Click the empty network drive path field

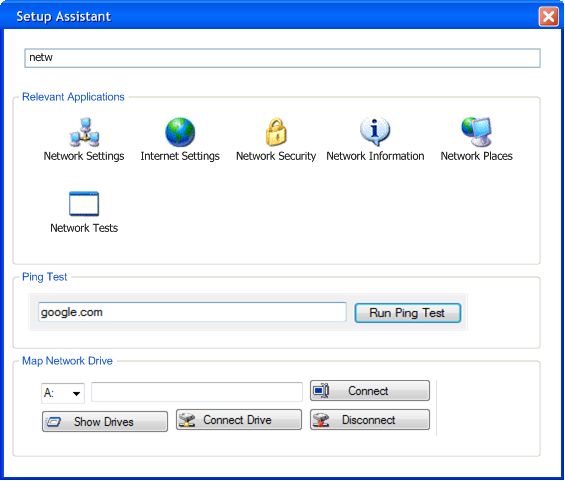[x=197, y=392]
